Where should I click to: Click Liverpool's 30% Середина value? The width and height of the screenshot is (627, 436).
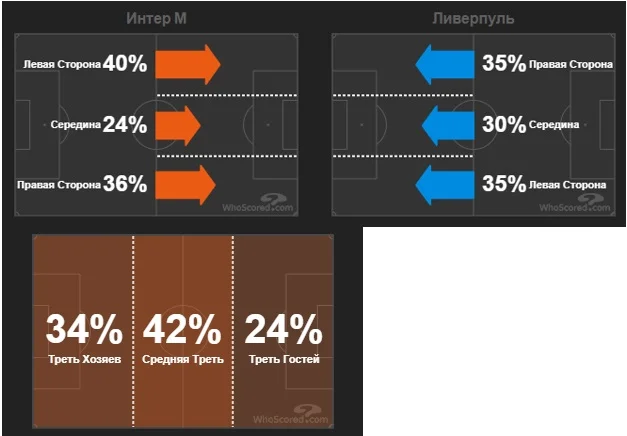503,125
